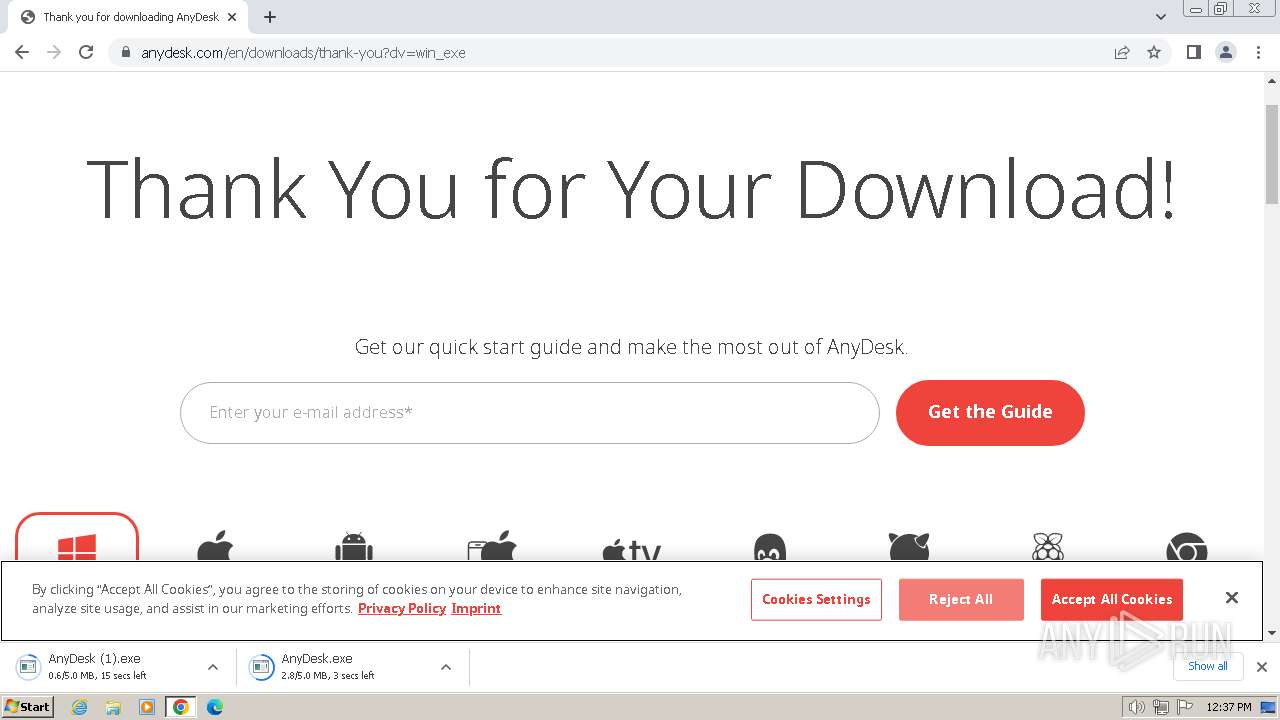Select the Chrome OS platform icon
Image resolution: width=1280 pixels, height=720 pixels.
point(1186,546)
